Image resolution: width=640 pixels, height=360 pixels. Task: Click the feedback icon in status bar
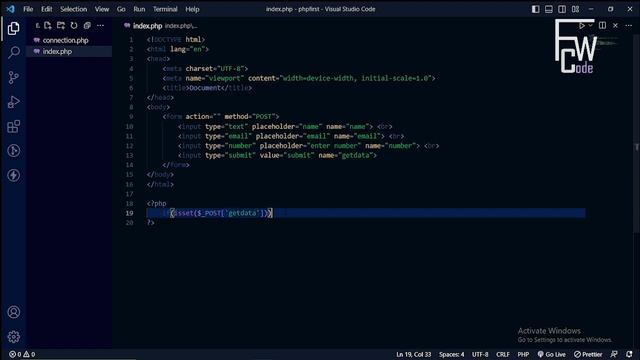614,354
